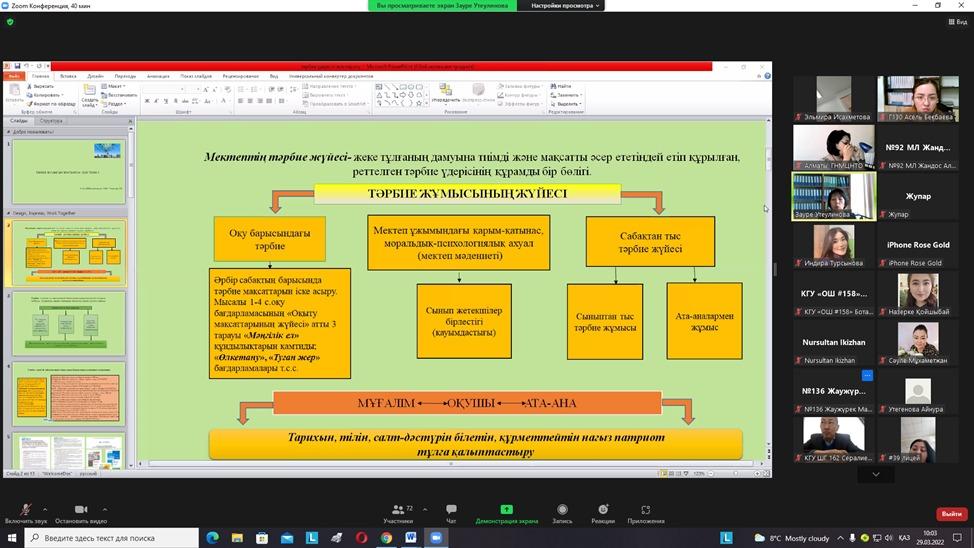974x548 pixels.
Task: Expand audio options arrow beside microphone
Action: click(x=48, y=508)
